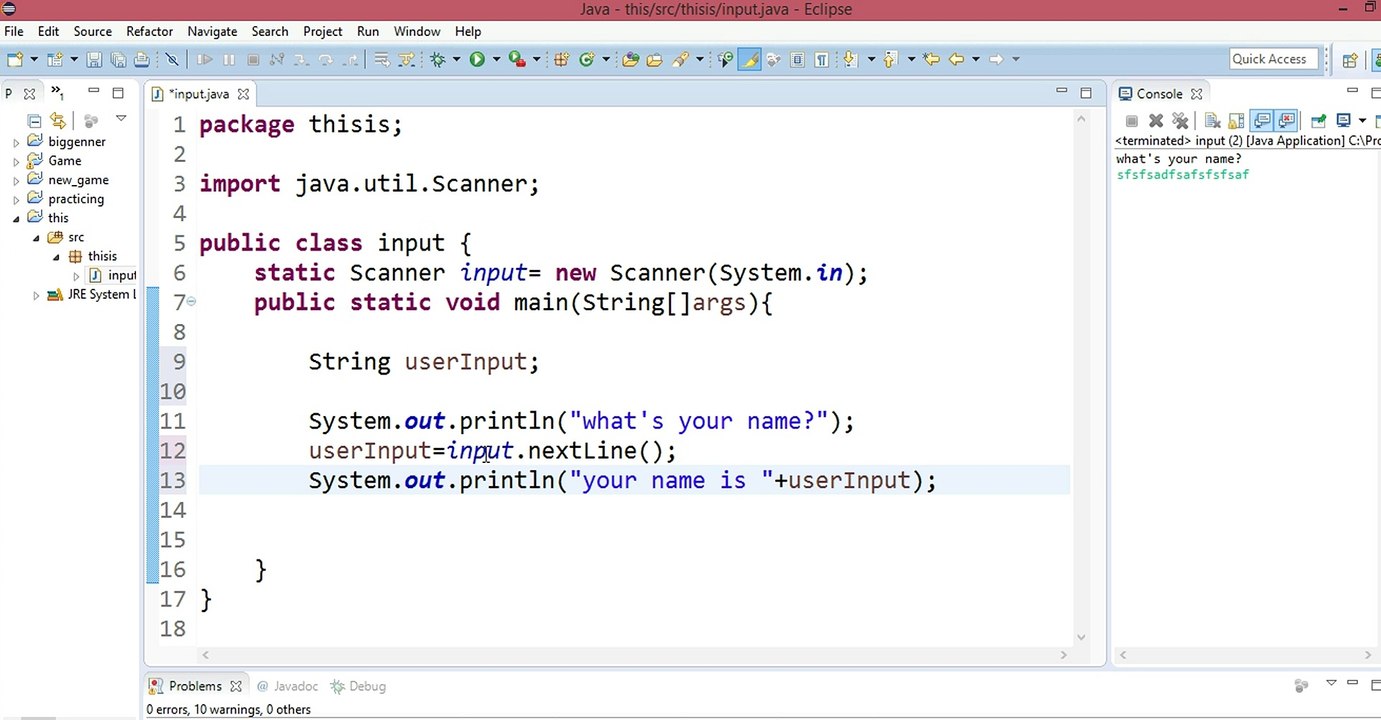Expand the Game project
The height and width of the screenshot is (720, 1381).
tap(16, 161)
